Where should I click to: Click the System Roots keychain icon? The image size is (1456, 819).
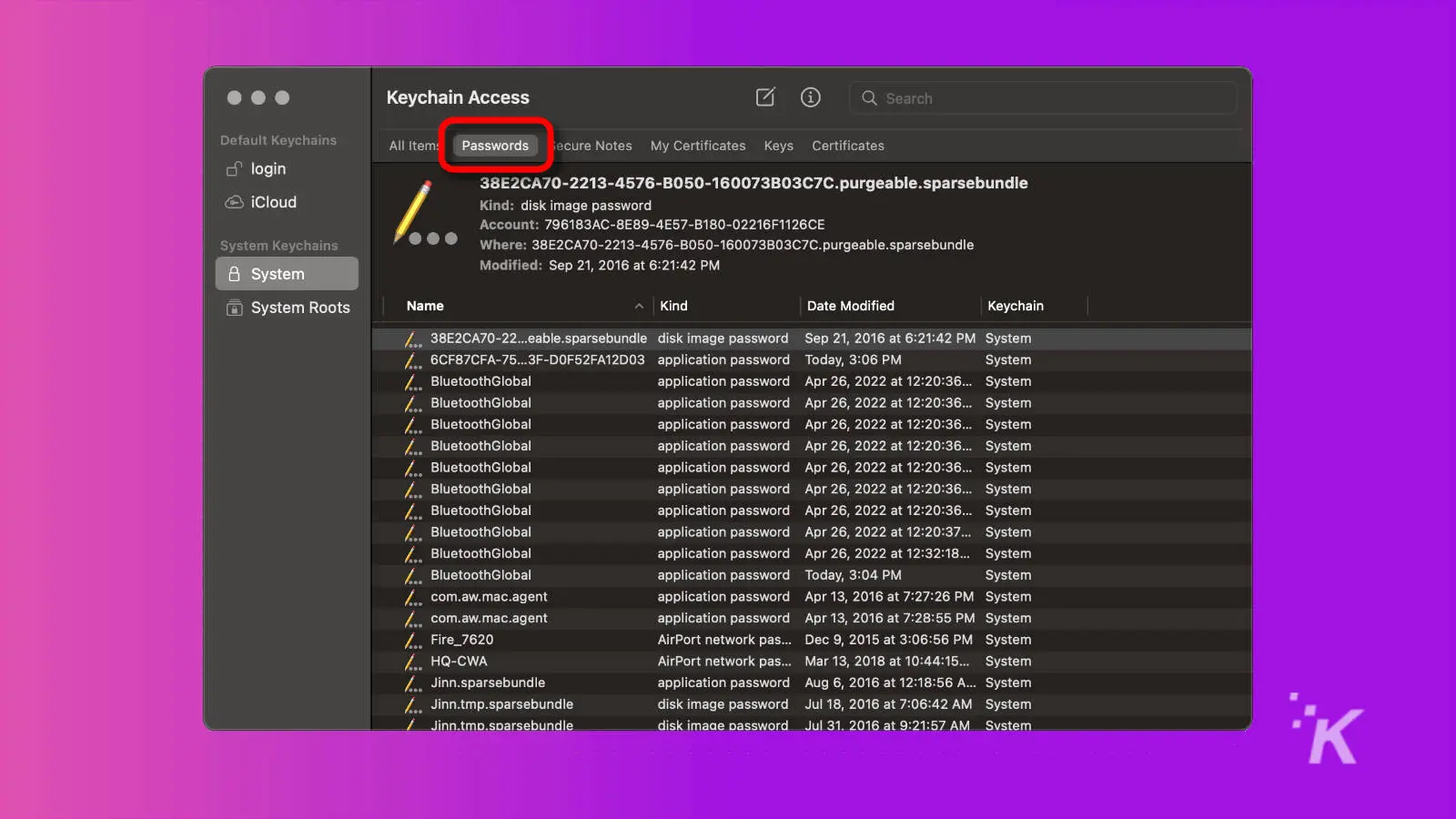tap(234, 308)
